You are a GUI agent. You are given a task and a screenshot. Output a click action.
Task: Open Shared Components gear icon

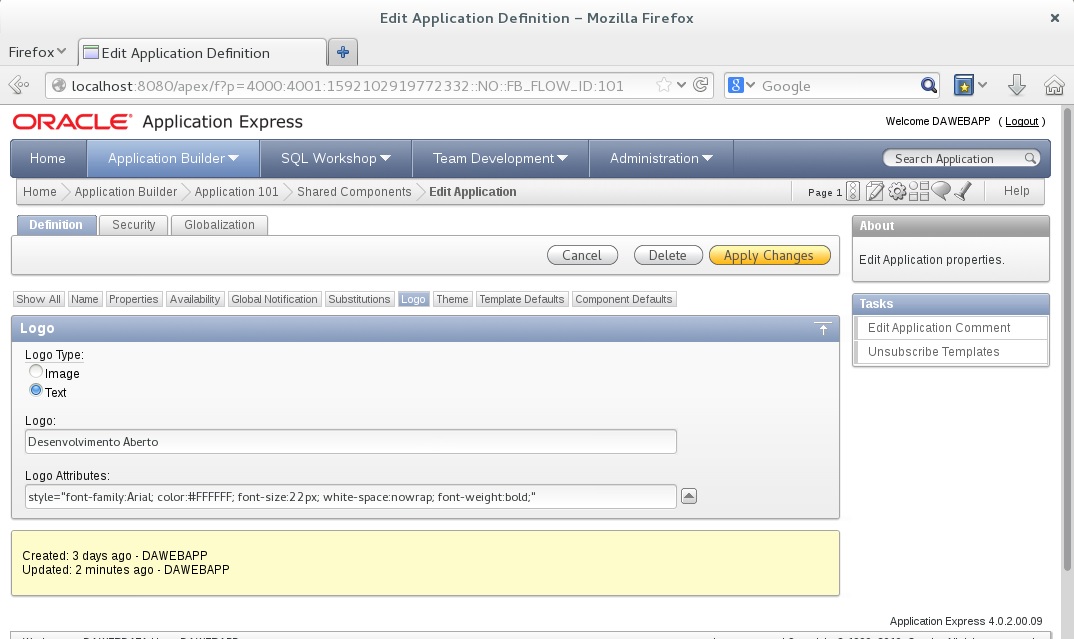(x=897, y=192)
